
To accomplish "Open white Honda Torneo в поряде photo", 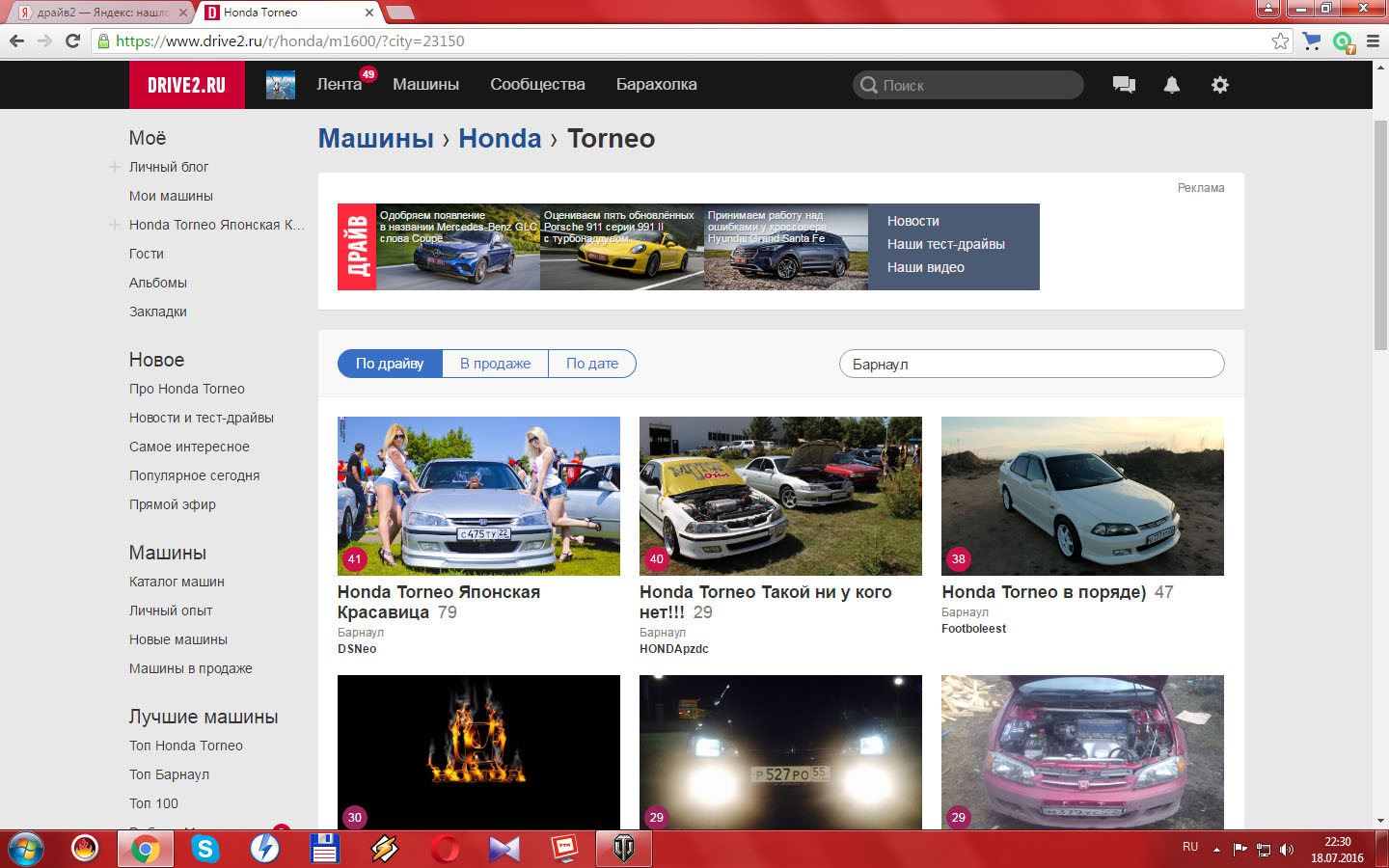I will pos(1082,496).
